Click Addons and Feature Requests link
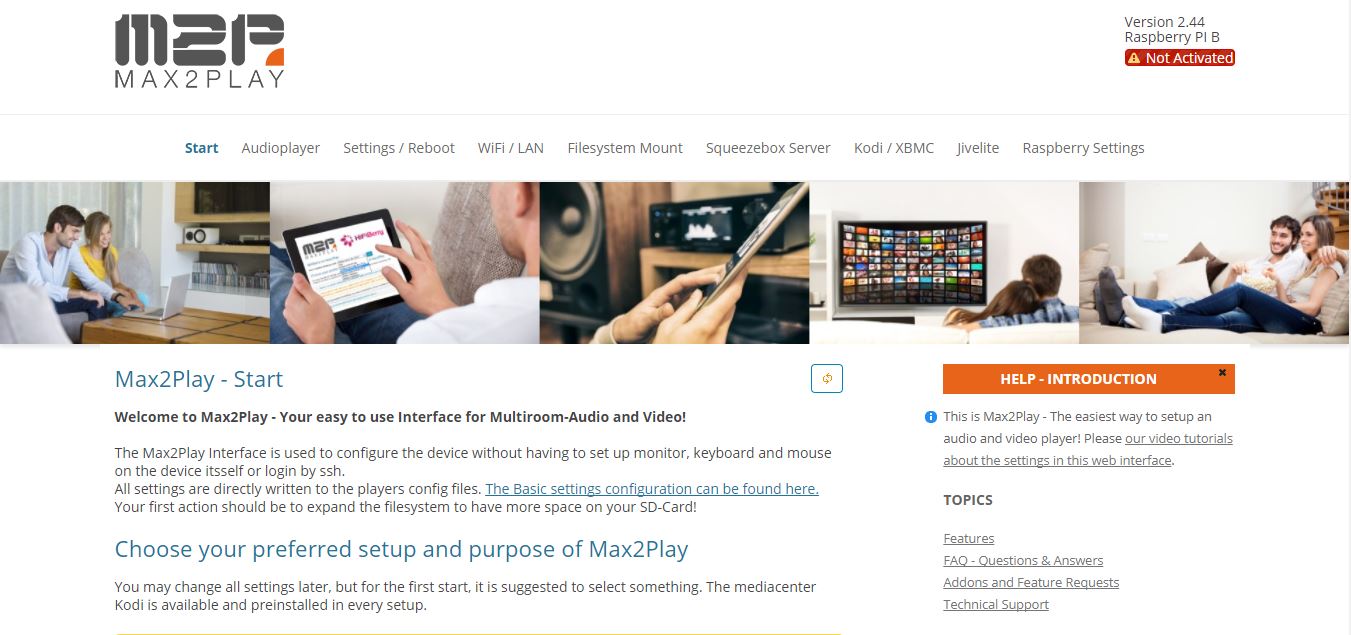This screenshot has width=1351, height=635. point(1031,582)
